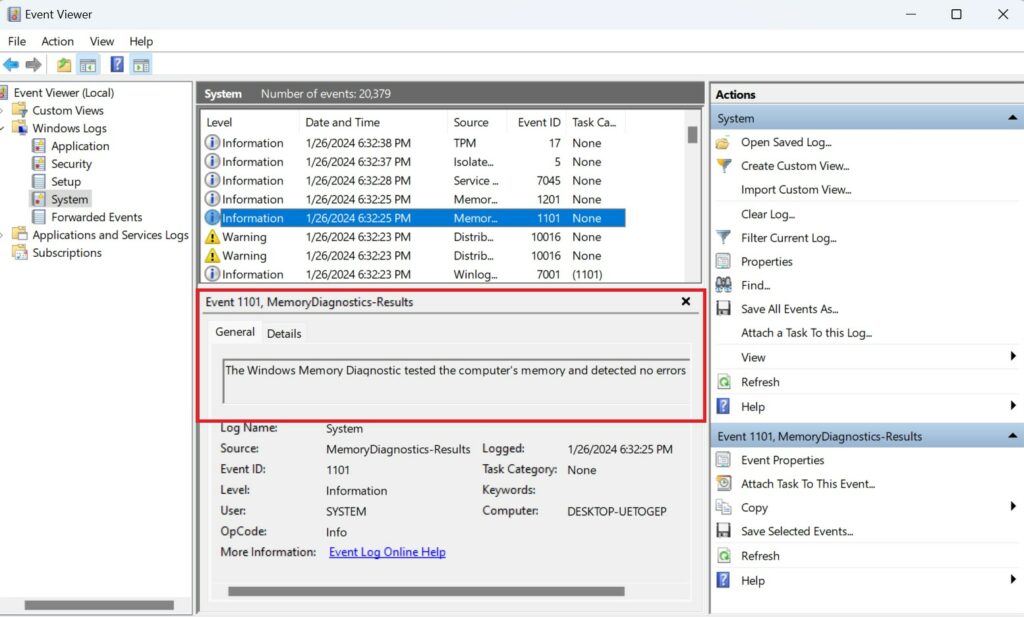The height and width of the screenshot is (617, 1024).
Task: Toggle the console tree with the show/hide tree icon
Action: (87, 64)
